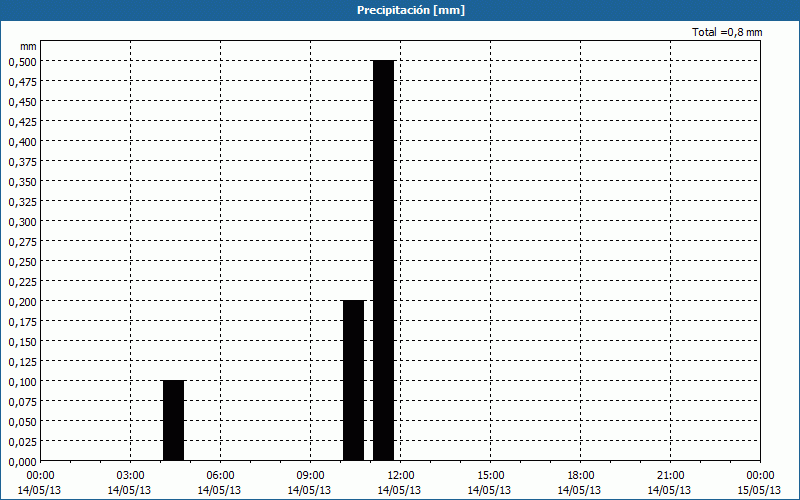Viewport: 800px width, 500px height.
Task: Select the 0,050 y-axis label
Action: point(22,422)
